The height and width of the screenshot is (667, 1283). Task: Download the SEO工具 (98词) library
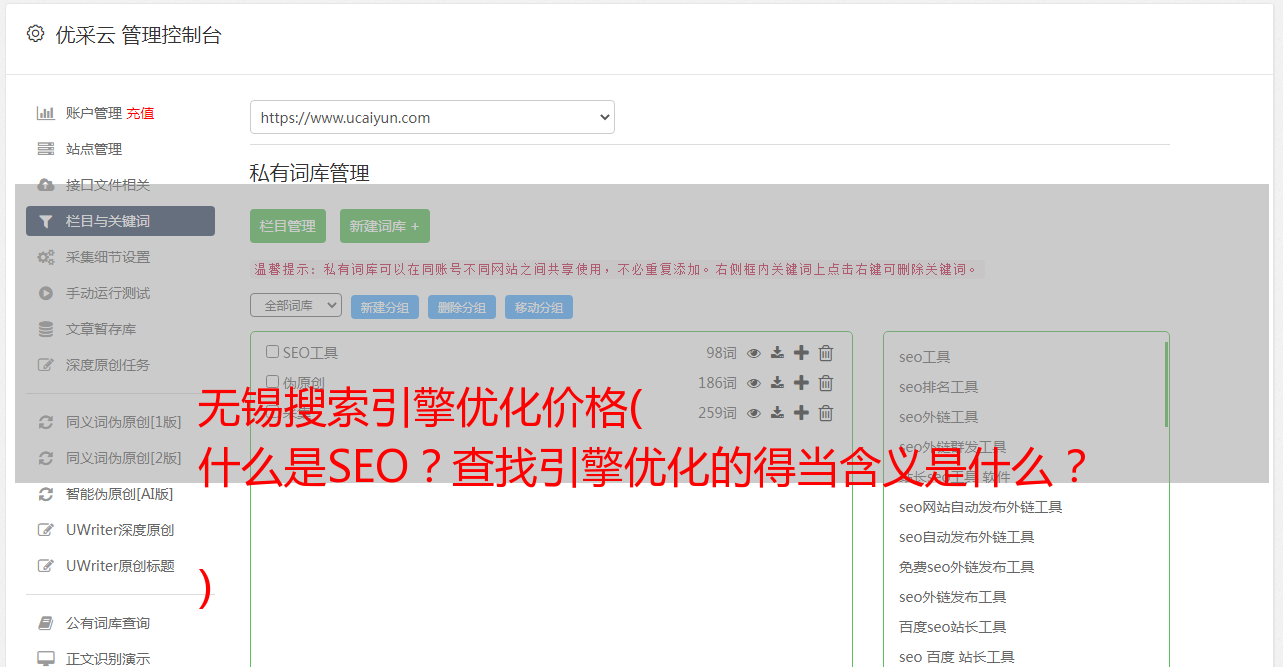point(777,353)
